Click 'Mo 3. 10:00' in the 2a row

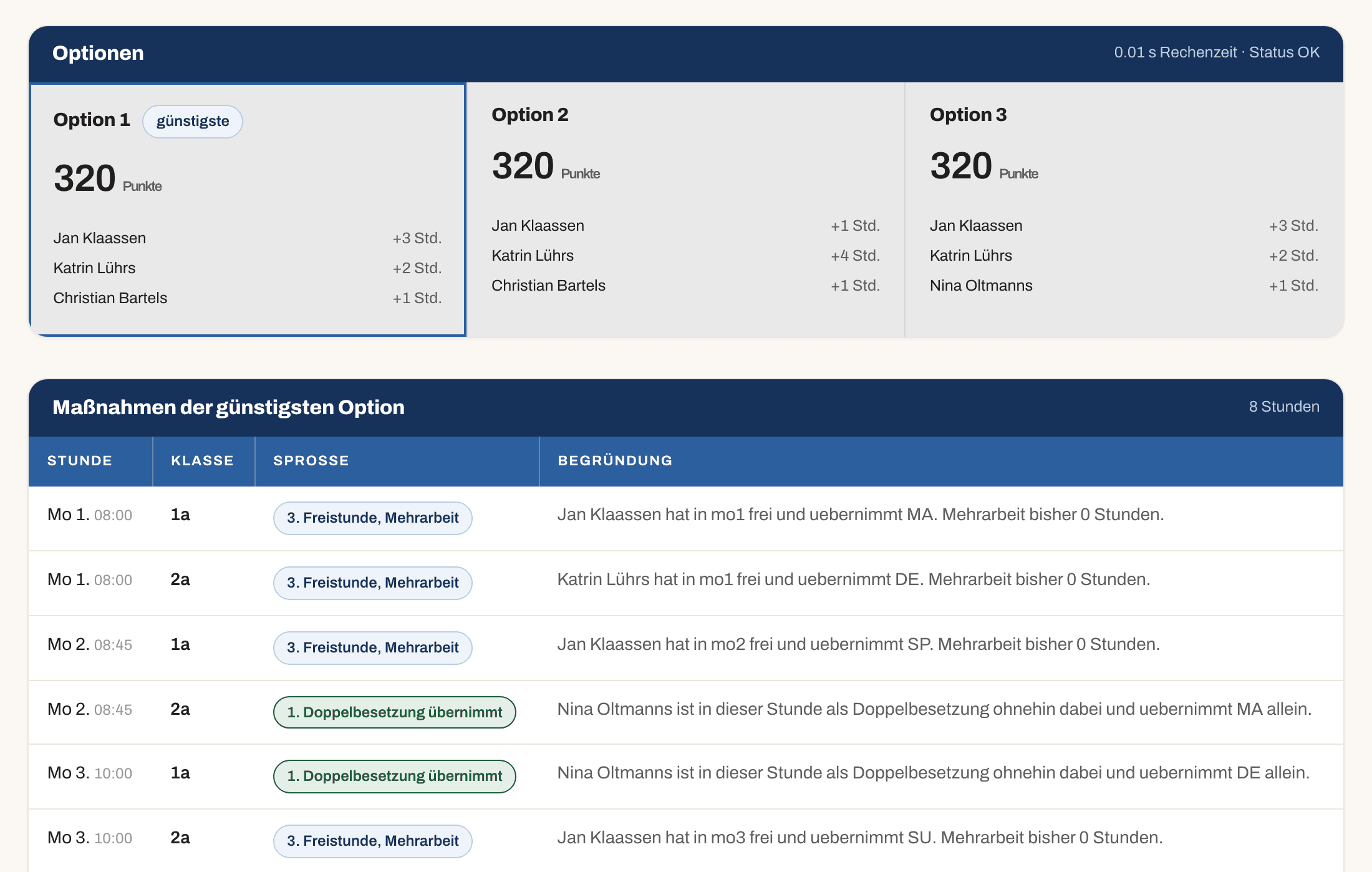click(90, 838)
